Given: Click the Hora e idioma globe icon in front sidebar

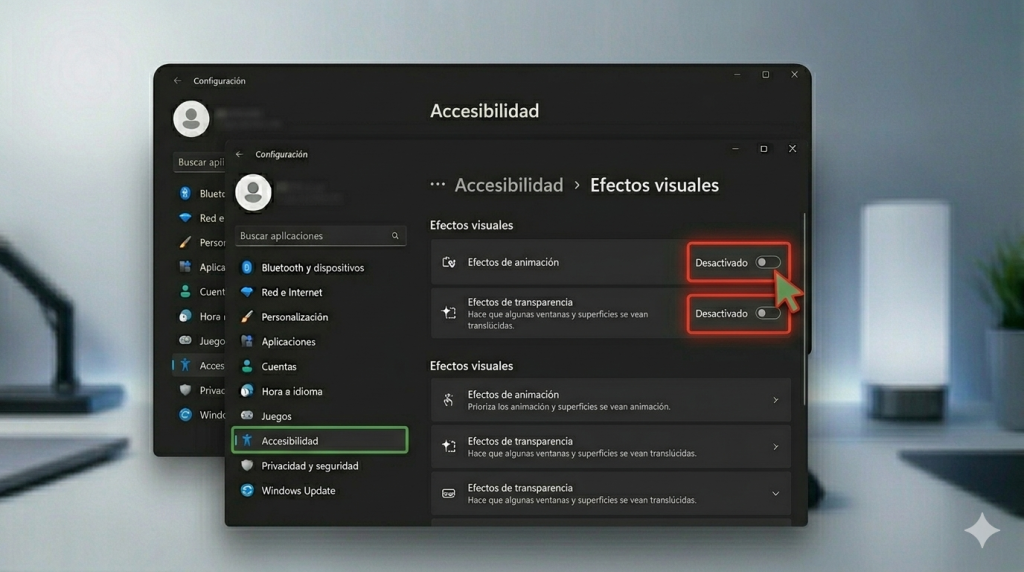Looking at the screenshot, I should click(247, 391).
